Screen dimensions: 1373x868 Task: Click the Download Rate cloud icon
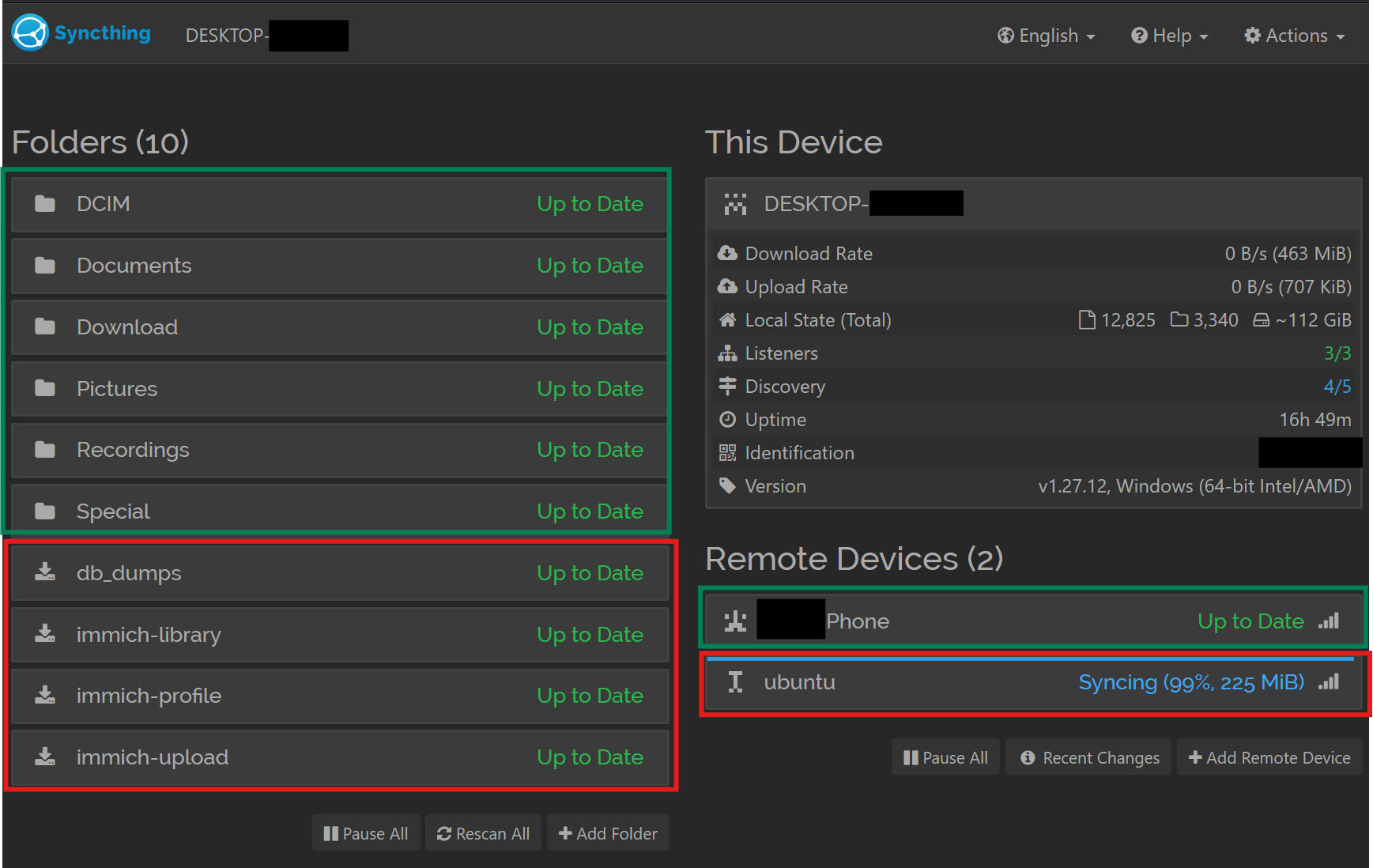click(727, 253)
